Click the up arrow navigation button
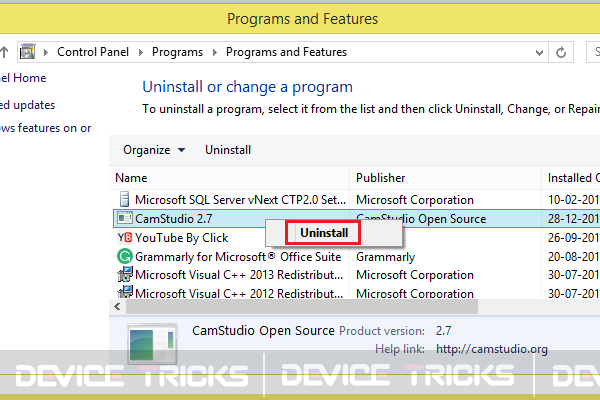 [4, 52]
